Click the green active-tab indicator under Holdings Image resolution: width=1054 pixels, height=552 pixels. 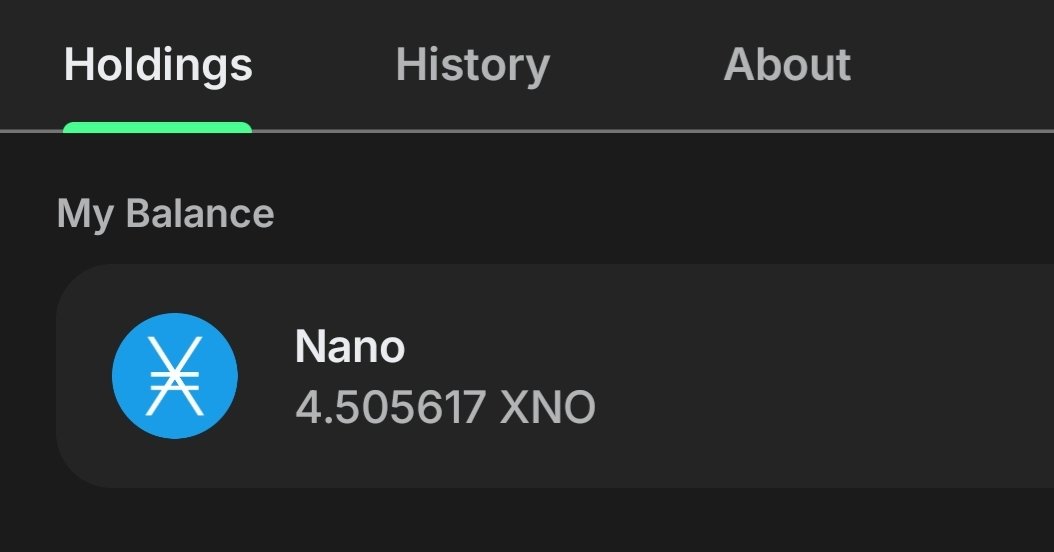157,127
